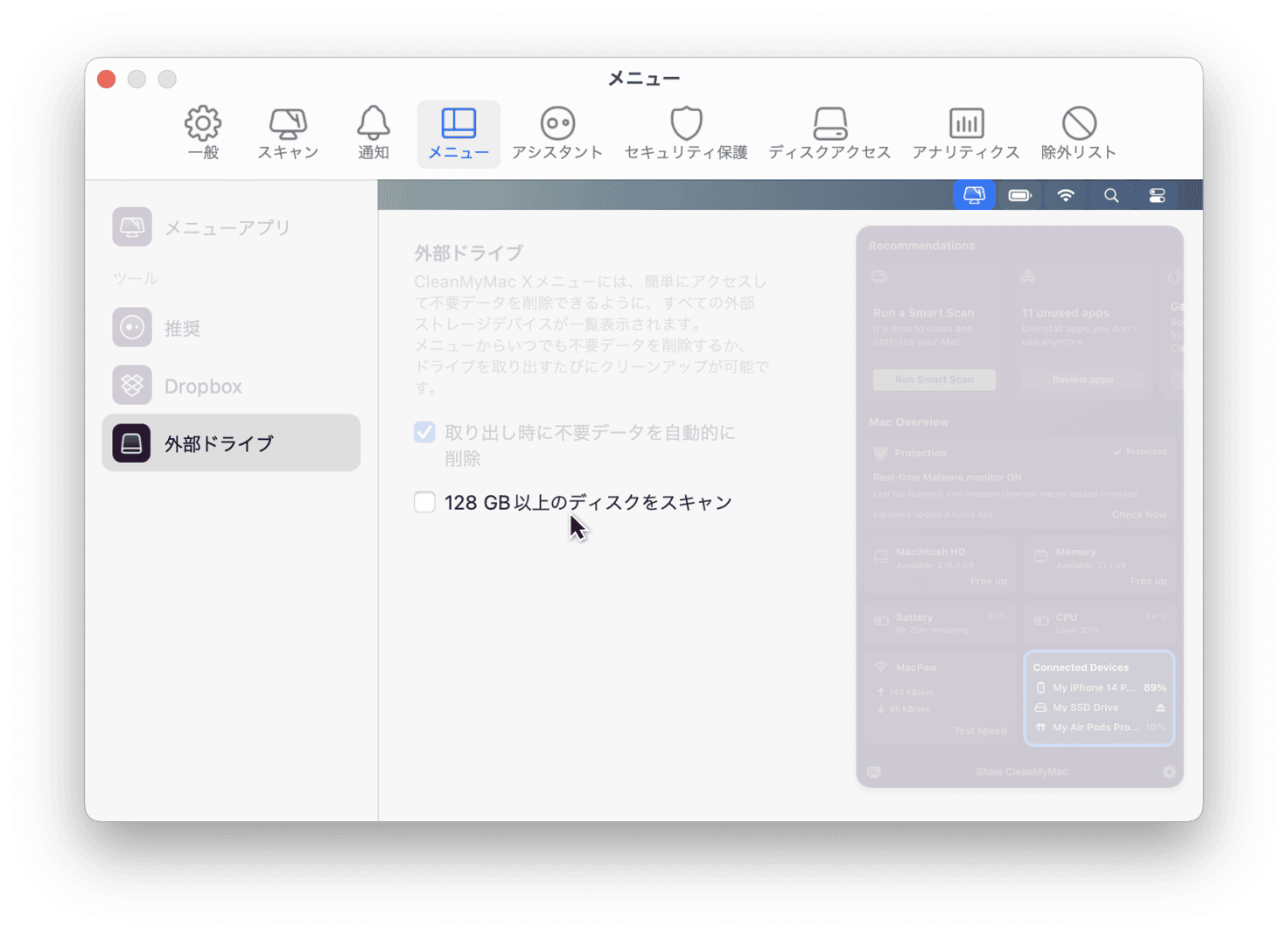Click the CPU card in preview
1288x934 pixels.
point(1099,624)
